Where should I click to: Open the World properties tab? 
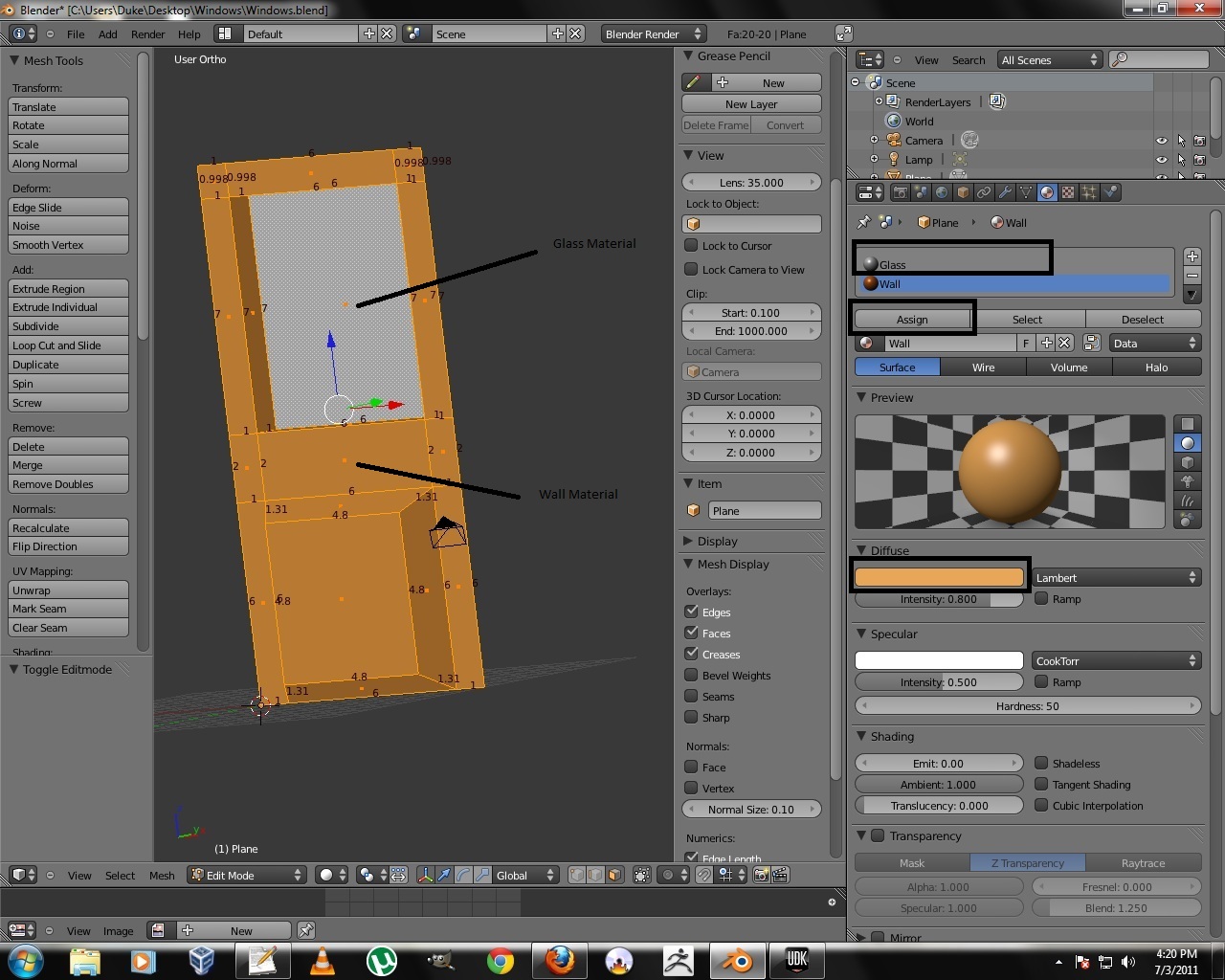942,191
